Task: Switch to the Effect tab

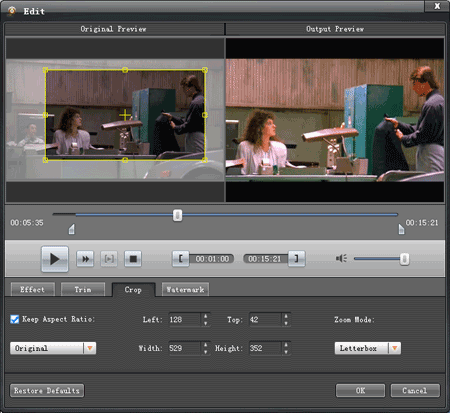Action: click(33, 289)
